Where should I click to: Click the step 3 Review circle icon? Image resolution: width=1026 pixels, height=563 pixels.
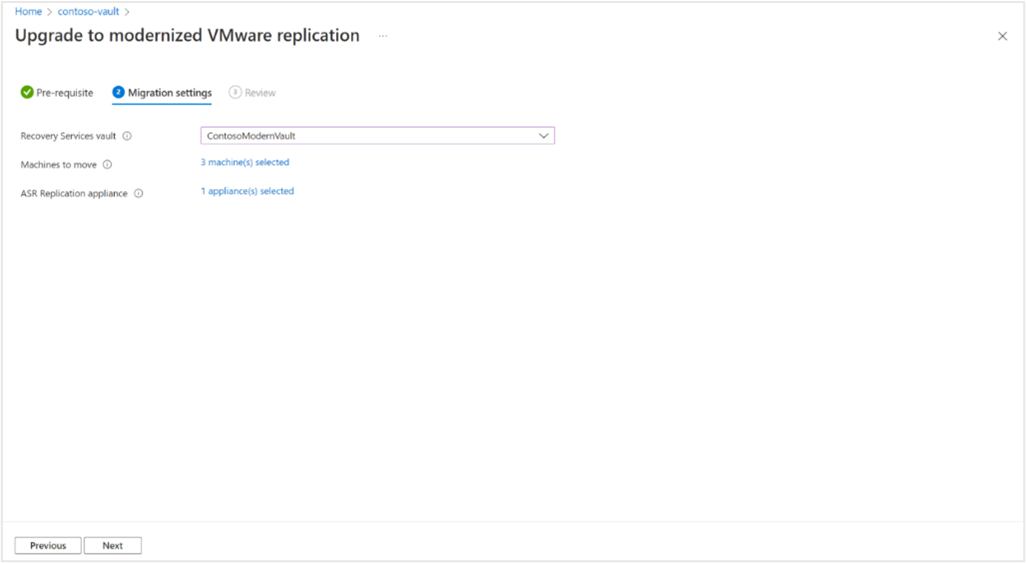coord(235,92)
